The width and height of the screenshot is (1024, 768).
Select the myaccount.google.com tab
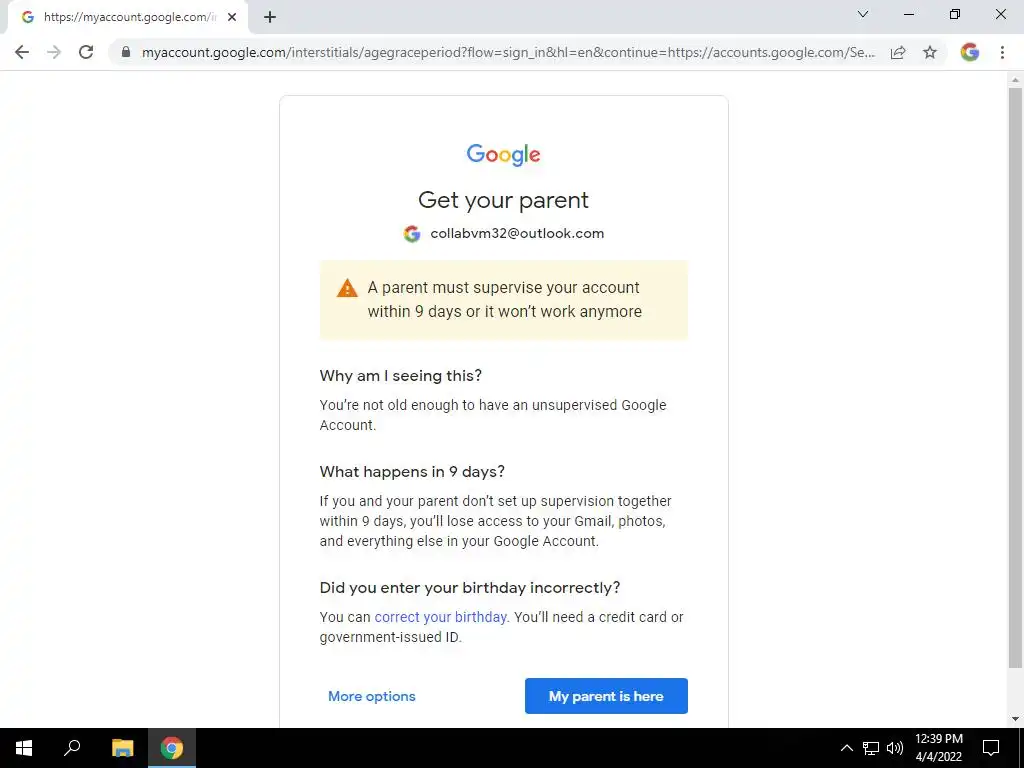128,18
